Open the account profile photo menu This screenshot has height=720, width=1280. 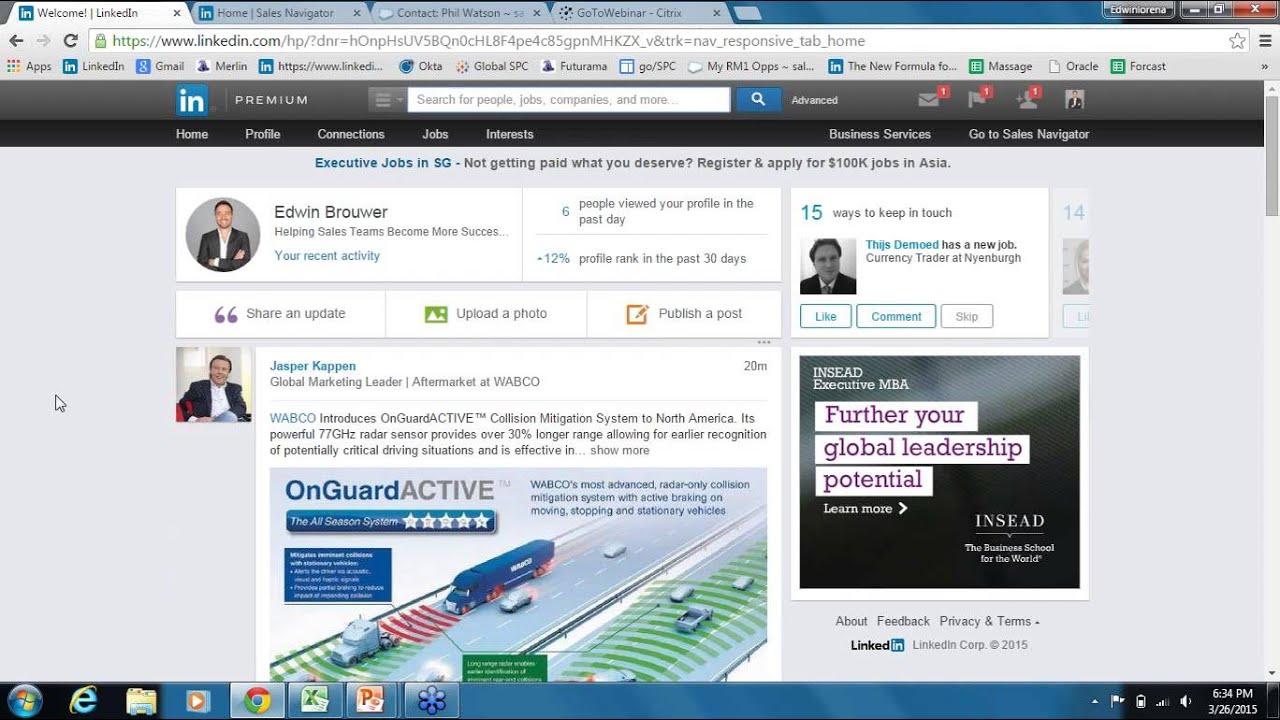(x=1074, y=99)
